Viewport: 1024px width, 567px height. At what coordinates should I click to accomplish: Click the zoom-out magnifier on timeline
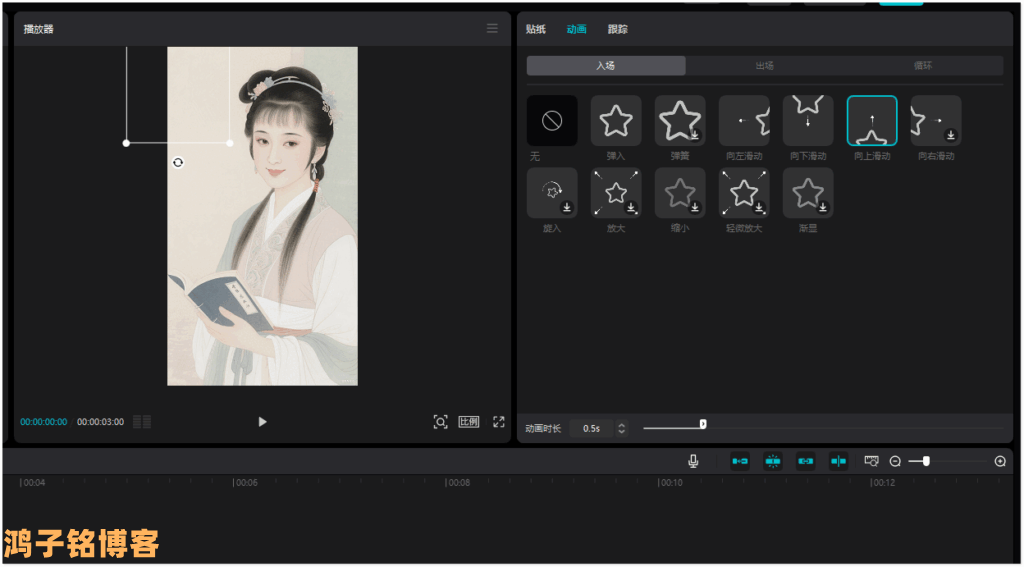[895, 461]
